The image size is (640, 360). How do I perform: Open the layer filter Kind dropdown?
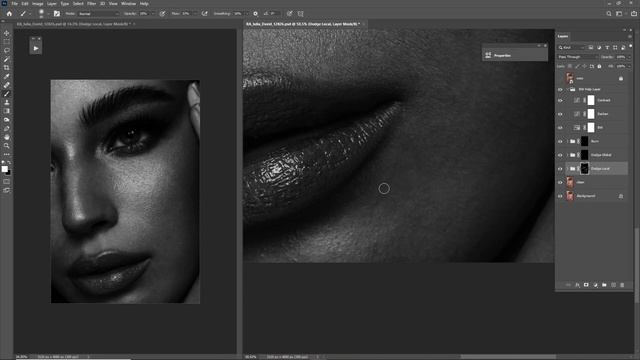(x=571, y=48)
